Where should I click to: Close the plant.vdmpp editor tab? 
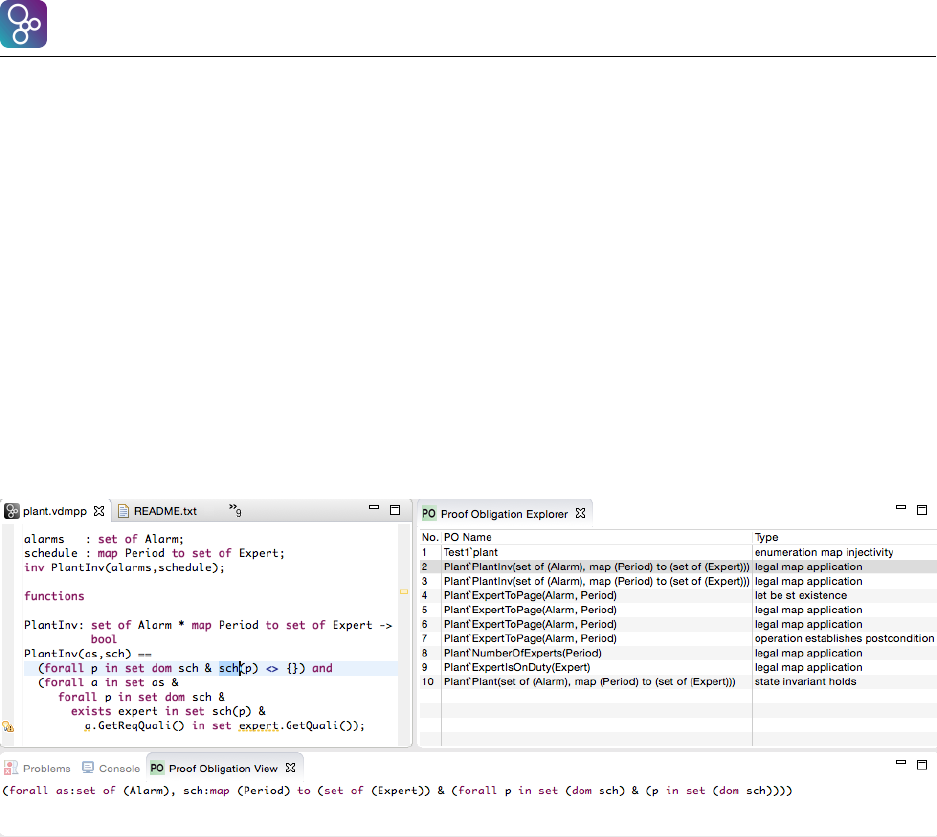[x=99, y=511]
